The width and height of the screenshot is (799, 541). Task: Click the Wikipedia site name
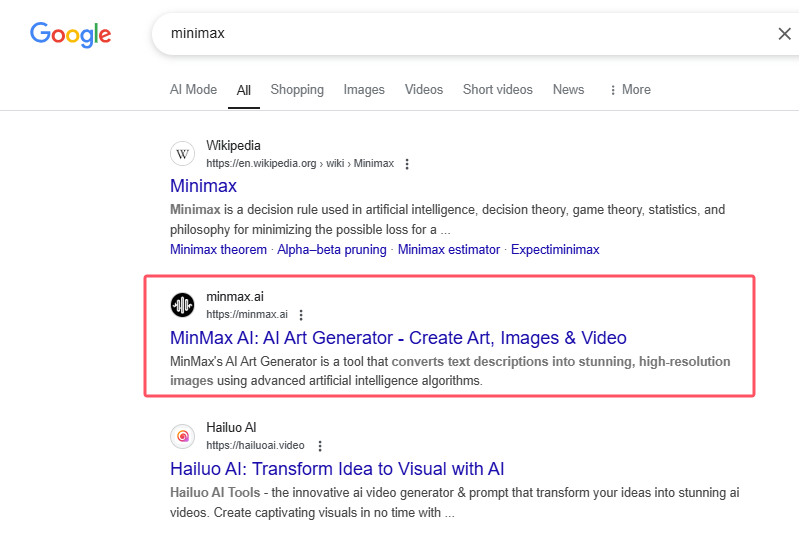233,146
